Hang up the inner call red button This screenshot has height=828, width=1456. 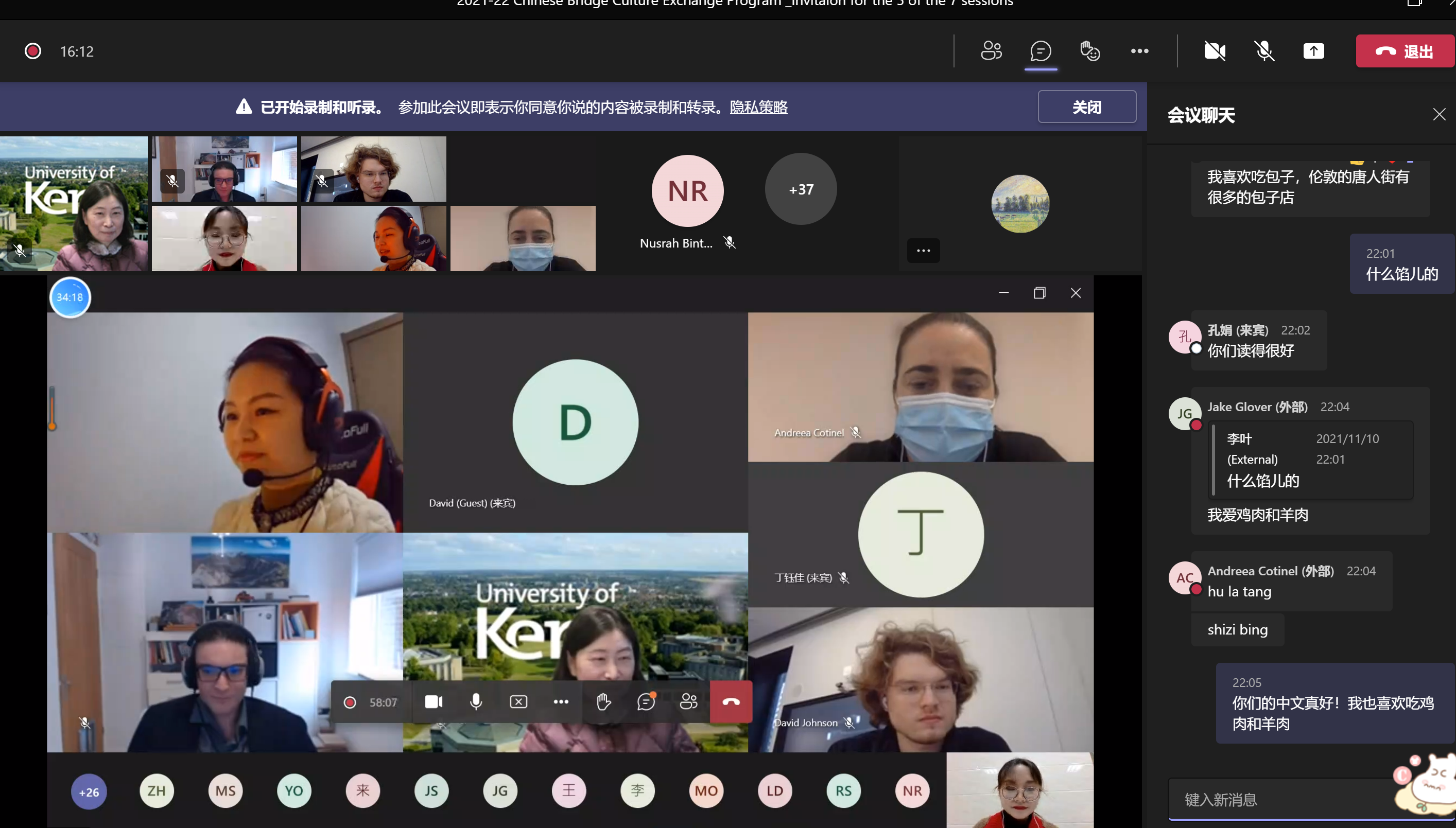[x=731, y=702]
